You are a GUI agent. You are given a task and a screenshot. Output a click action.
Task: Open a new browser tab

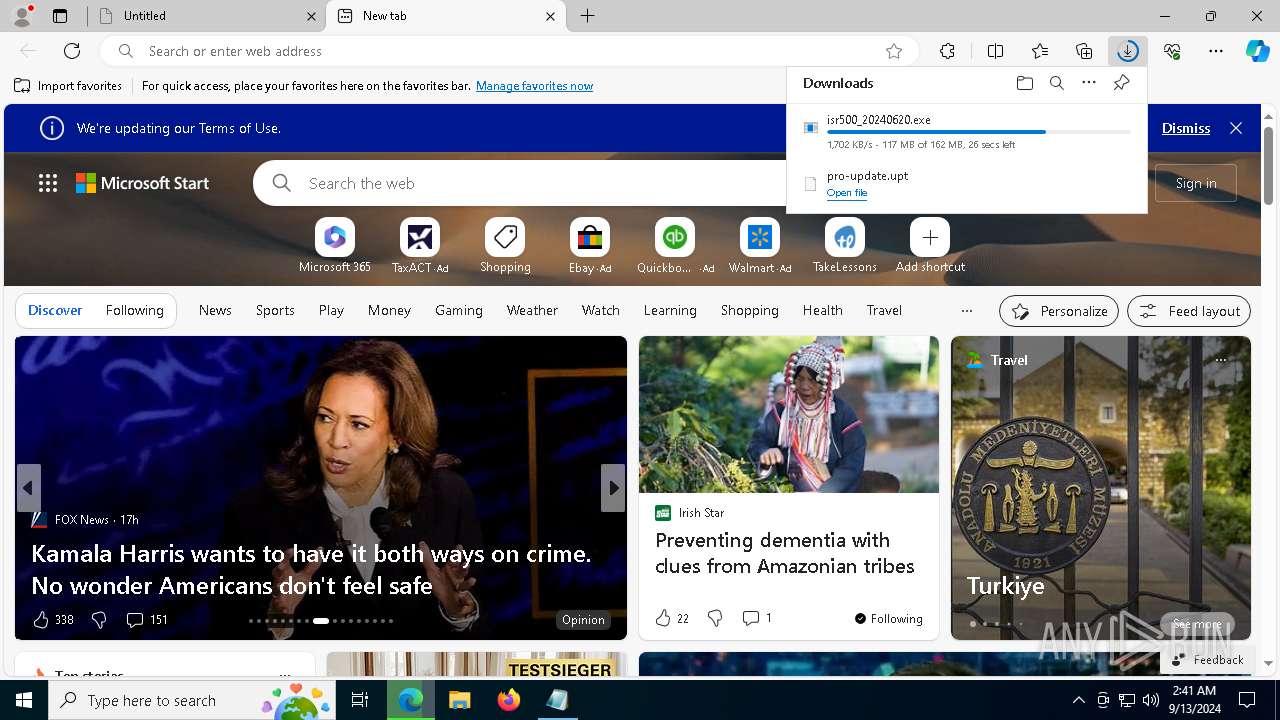588,16
